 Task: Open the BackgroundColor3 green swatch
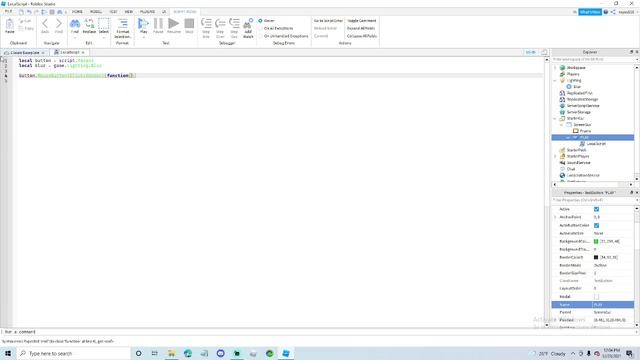pos(596,241)
